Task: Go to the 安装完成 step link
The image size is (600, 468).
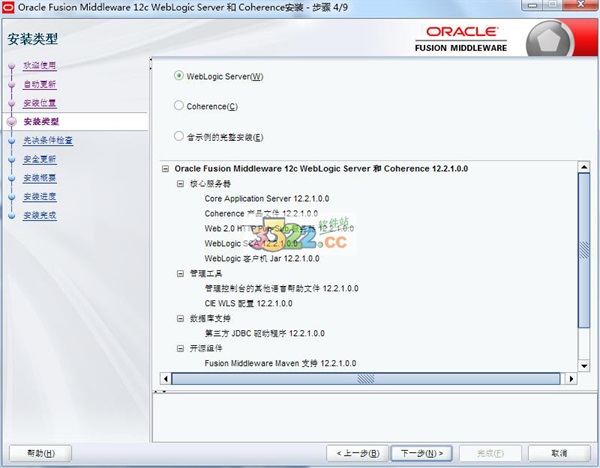Action: point(40,215)
